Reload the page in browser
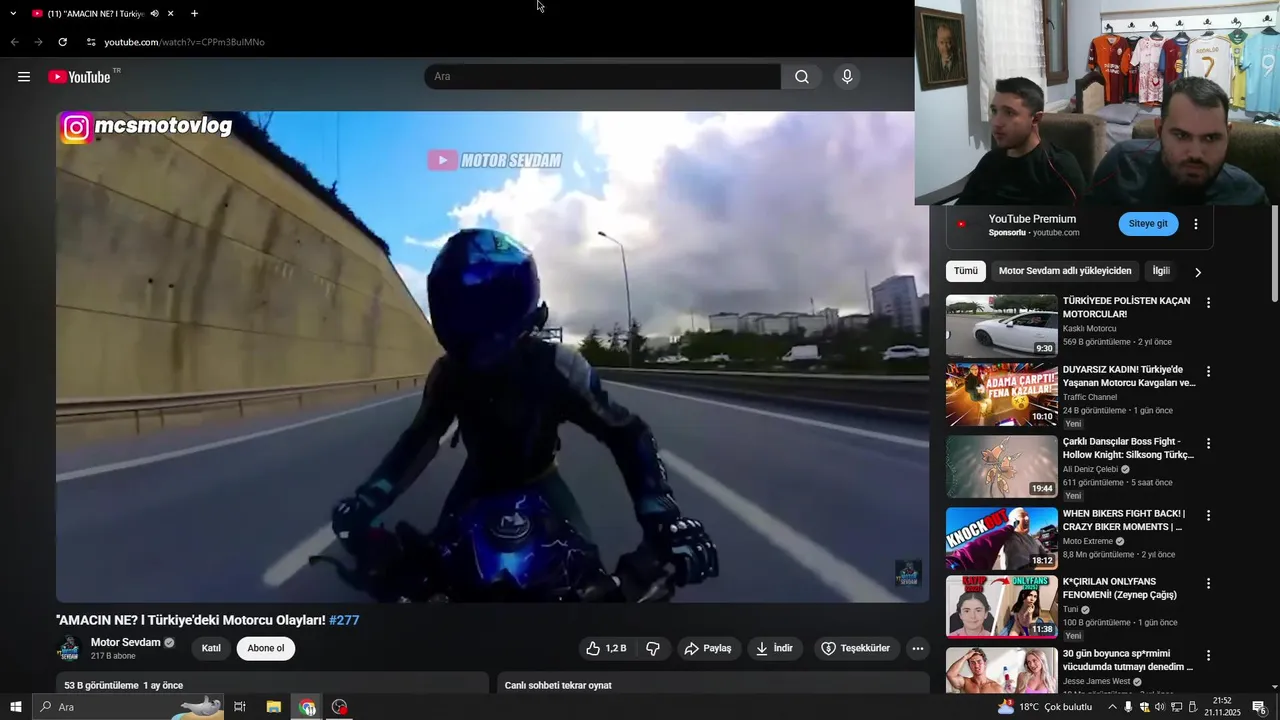This screenshot has height=720, width=1280. click(62, 42)
